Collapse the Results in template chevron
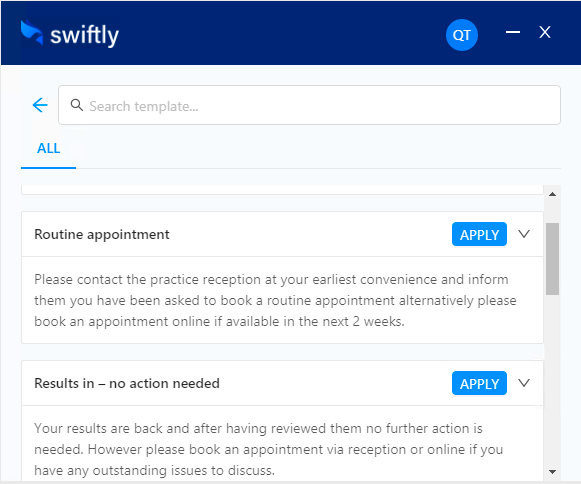The image size is (581, 484). (x=524, y=383)
